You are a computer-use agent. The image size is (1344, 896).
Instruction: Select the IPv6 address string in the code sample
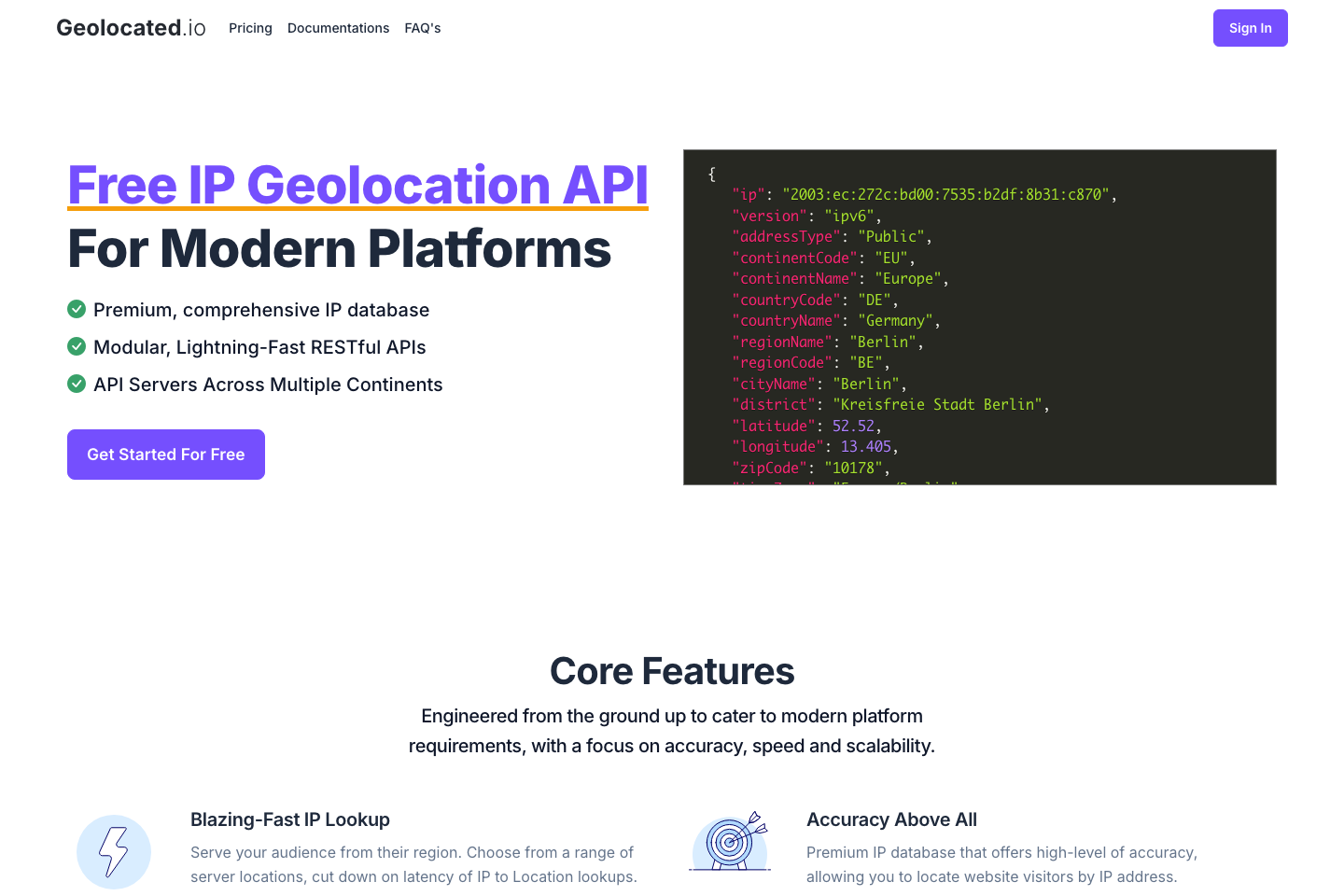[x=949, y=194]
